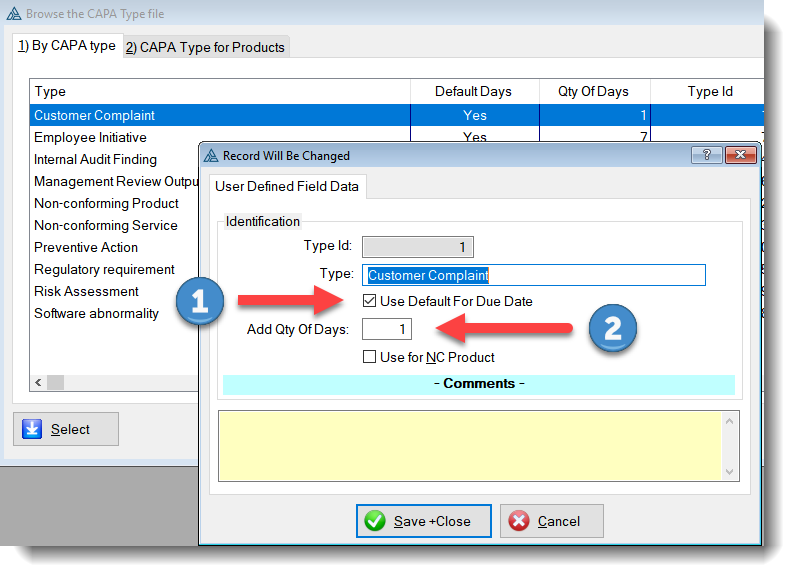
Task: Select the Employee Initiative row
Action: (x=90, y=137)
